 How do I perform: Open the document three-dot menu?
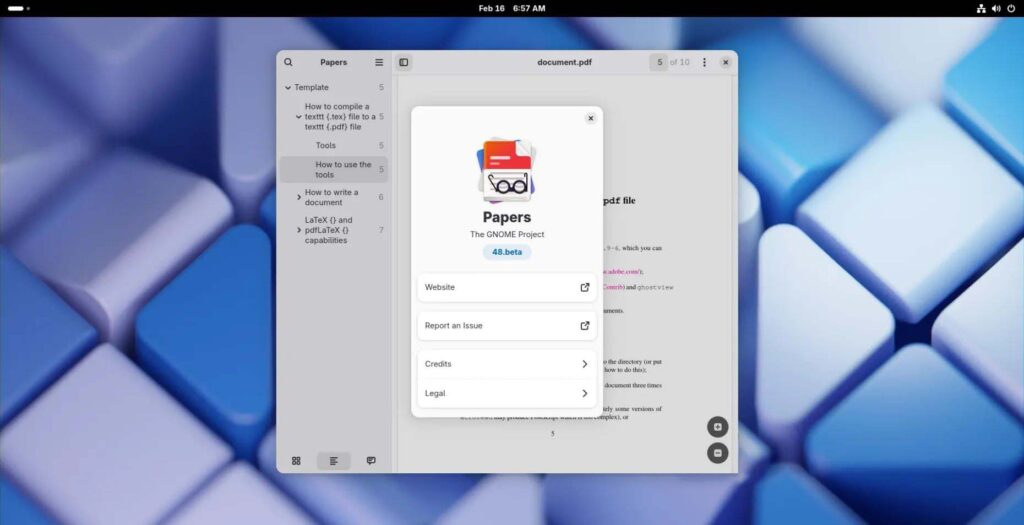pyautogui.click(x=704, y=62)
